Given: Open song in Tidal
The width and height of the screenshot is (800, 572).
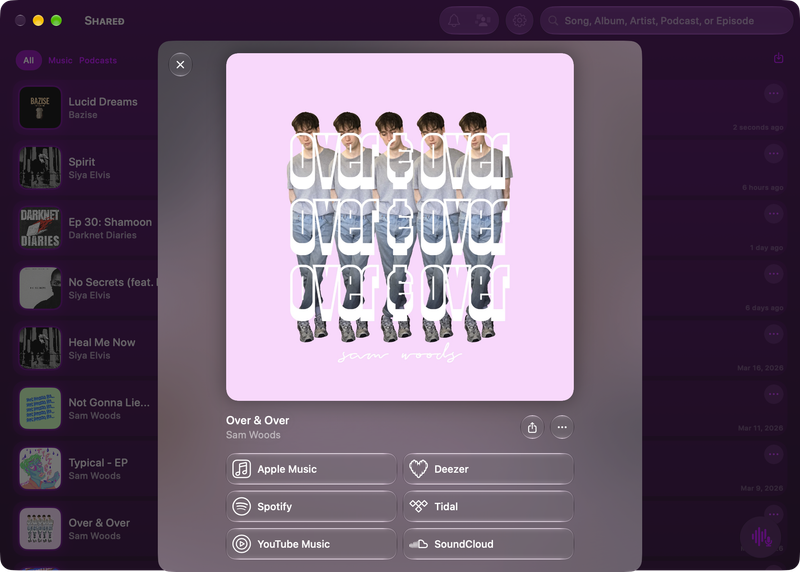Looking at the screenshot, I should pyautogui.click(x=489, y=506).
